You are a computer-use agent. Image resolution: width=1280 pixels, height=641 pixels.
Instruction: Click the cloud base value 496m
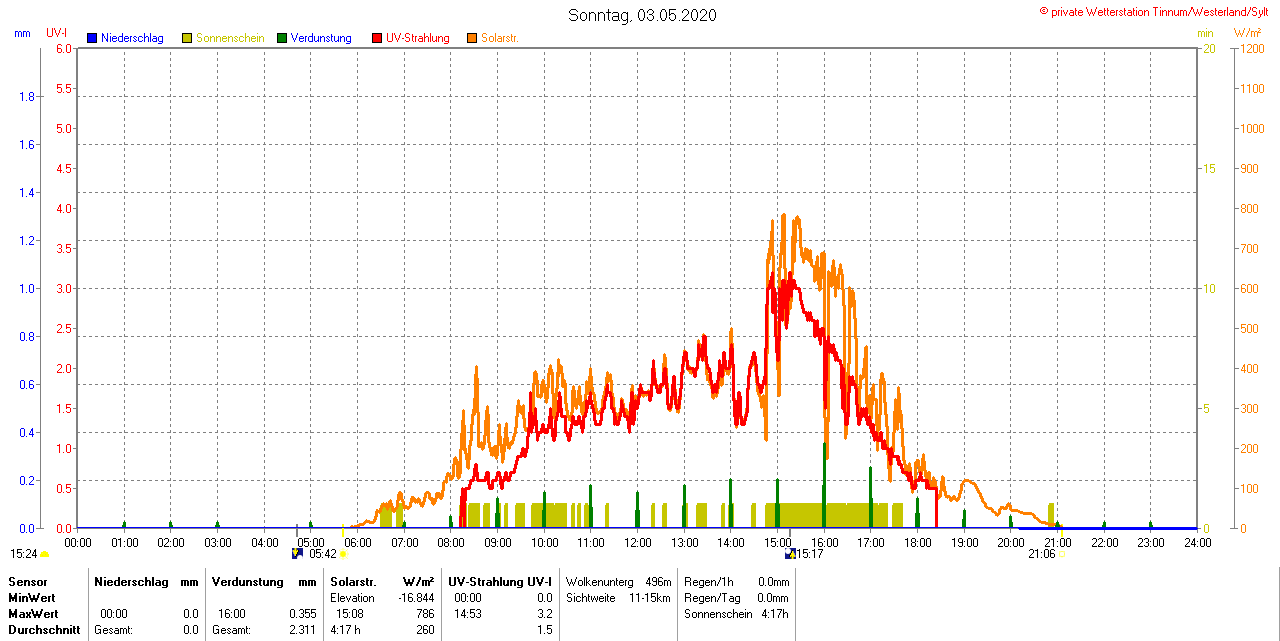coord(658,581)
